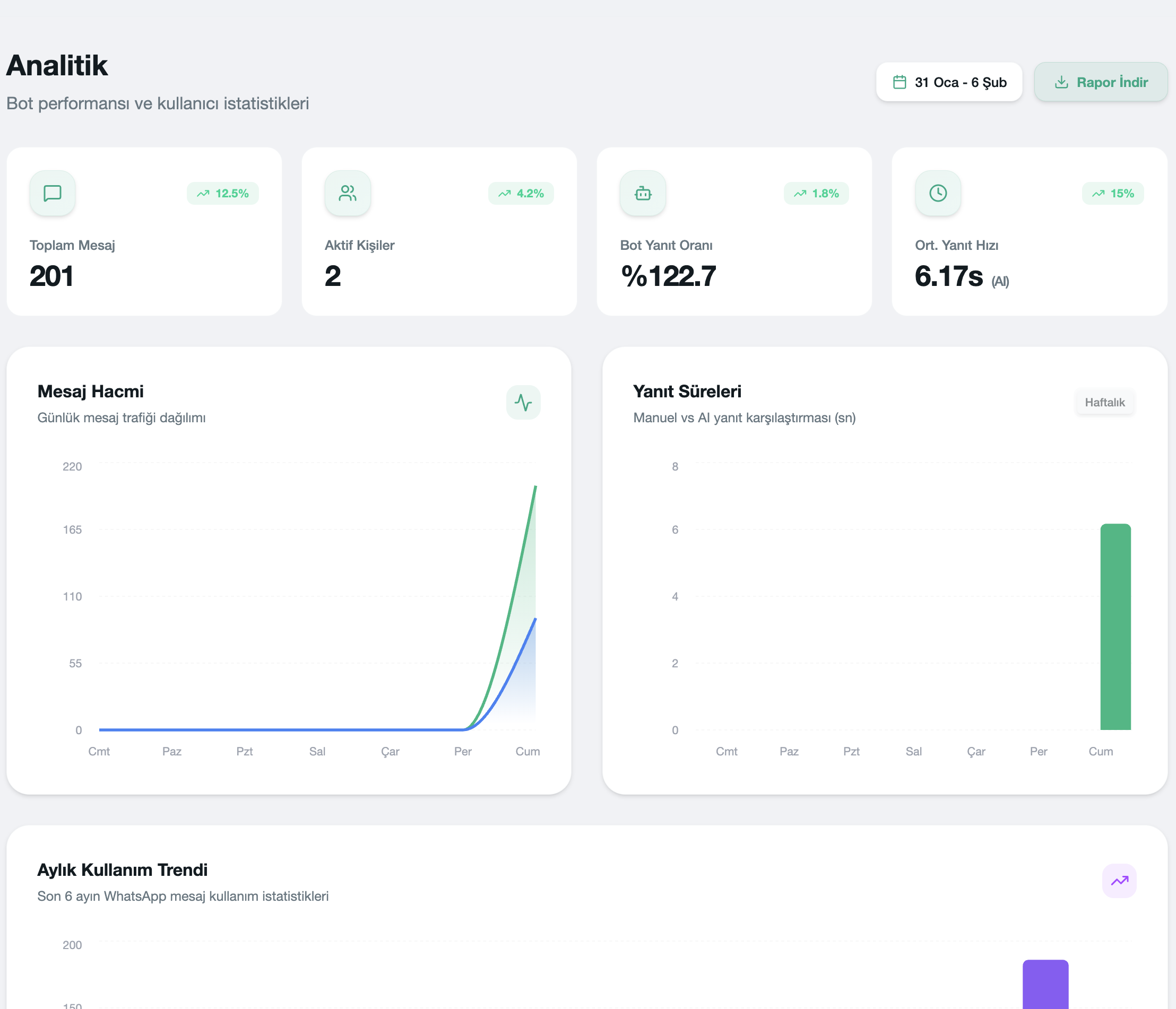Click the Toplam Mesaj value 201
1176x1009 pixels.
(51, 276)
